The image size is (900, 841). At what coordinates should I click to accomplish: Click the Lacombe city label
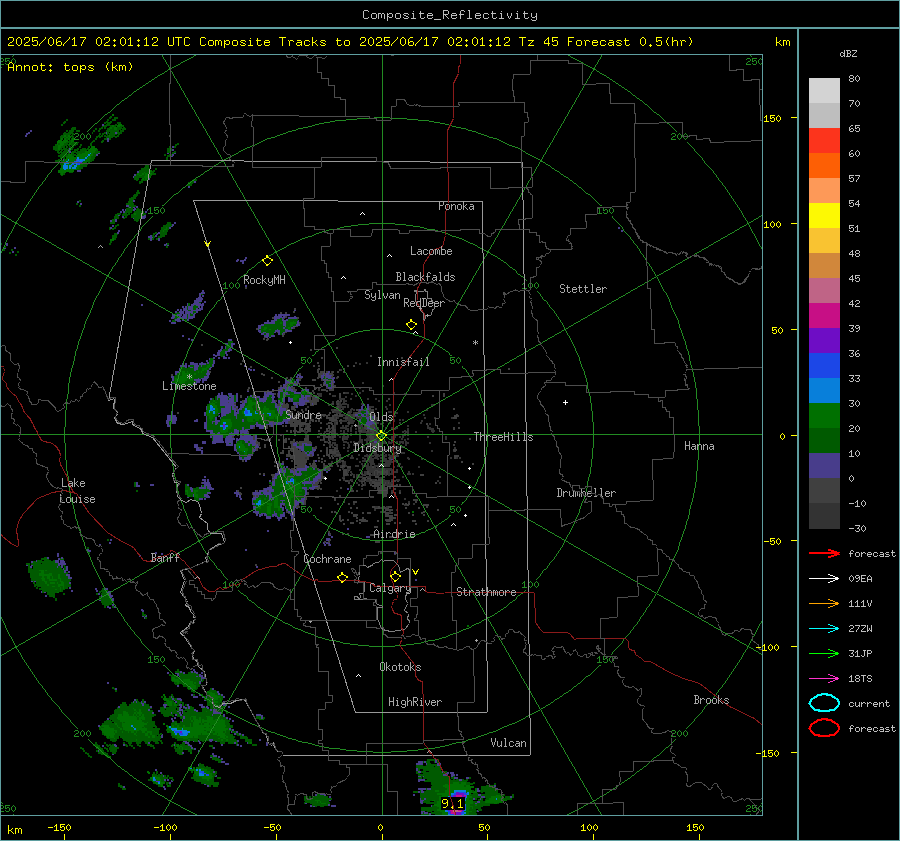(x=431, y=251)
